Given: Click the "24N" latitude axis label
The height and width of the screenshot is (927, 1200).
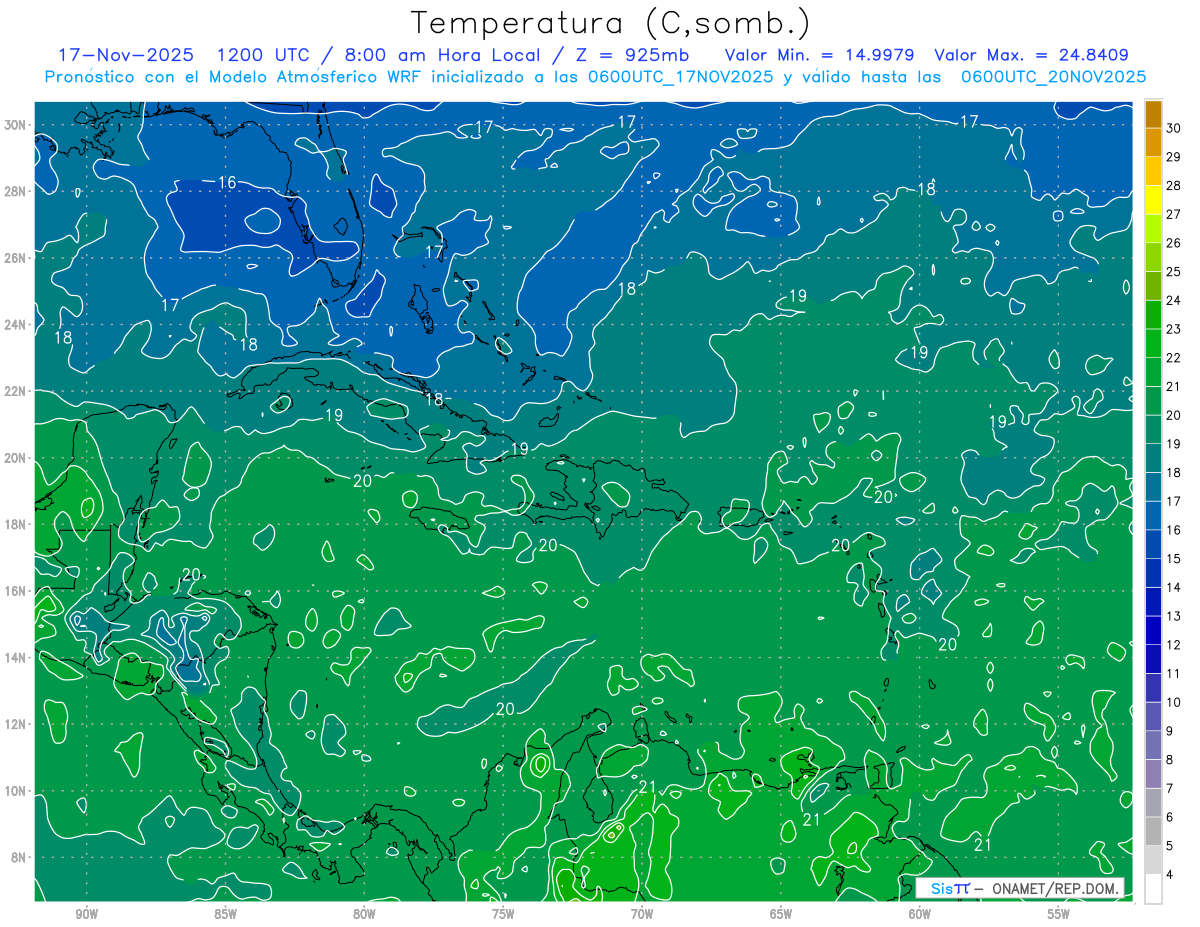Looking at the screenshot, I should (16, 325).
